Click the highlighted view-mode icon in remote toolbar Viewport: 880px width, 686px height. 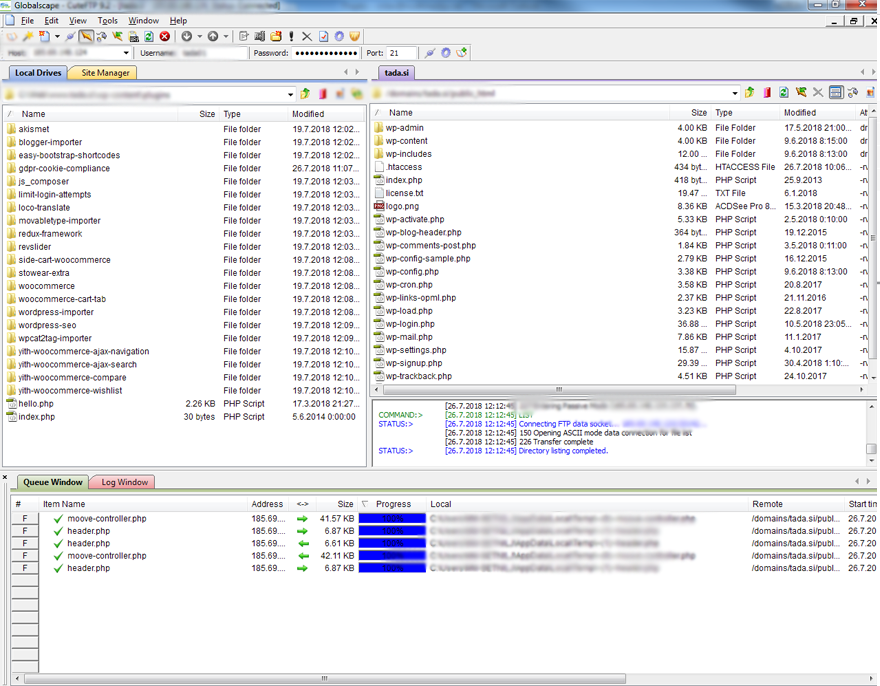836,93
